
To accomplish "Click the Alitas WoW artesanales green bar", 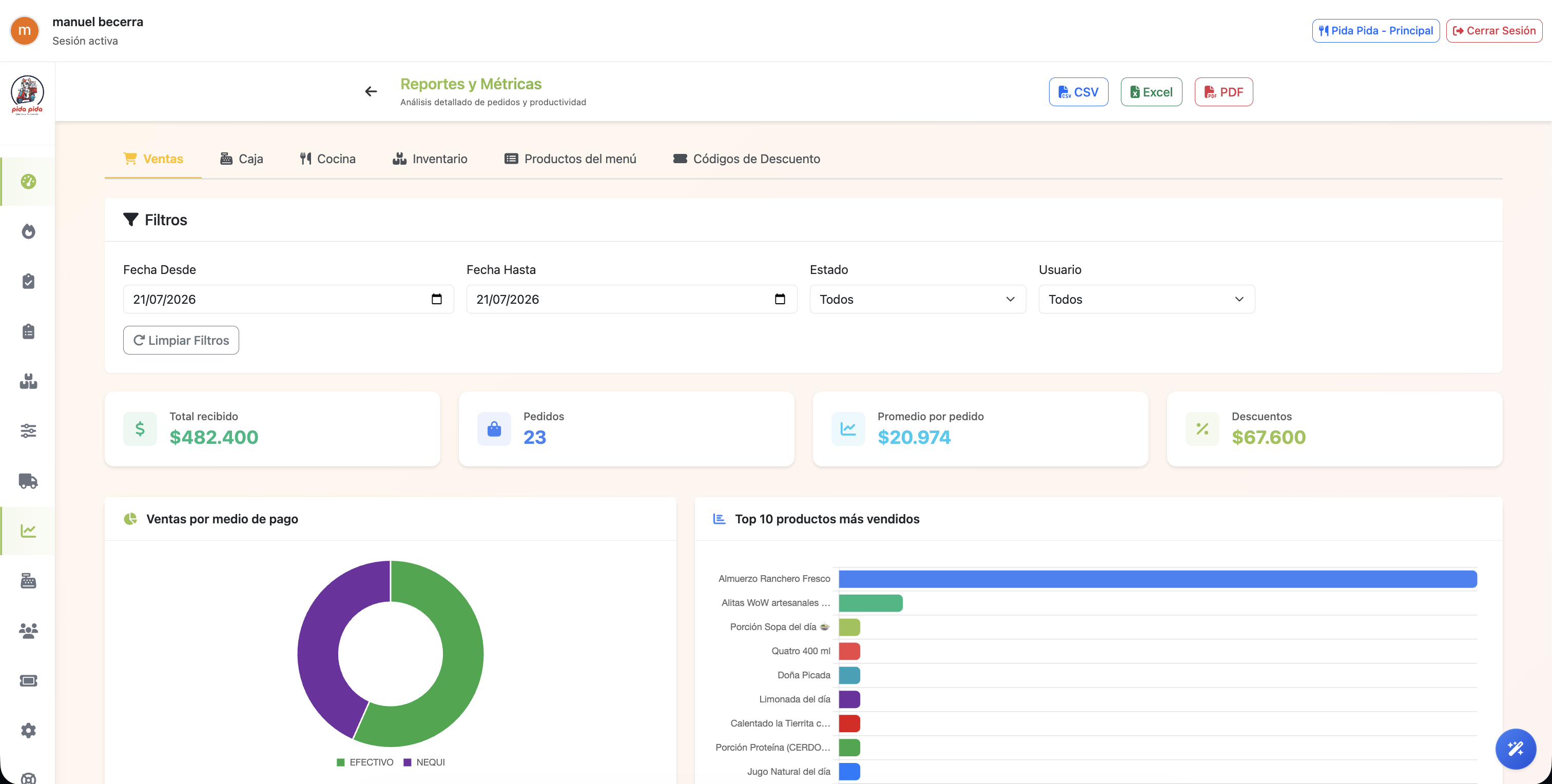I will click(870, 603).
